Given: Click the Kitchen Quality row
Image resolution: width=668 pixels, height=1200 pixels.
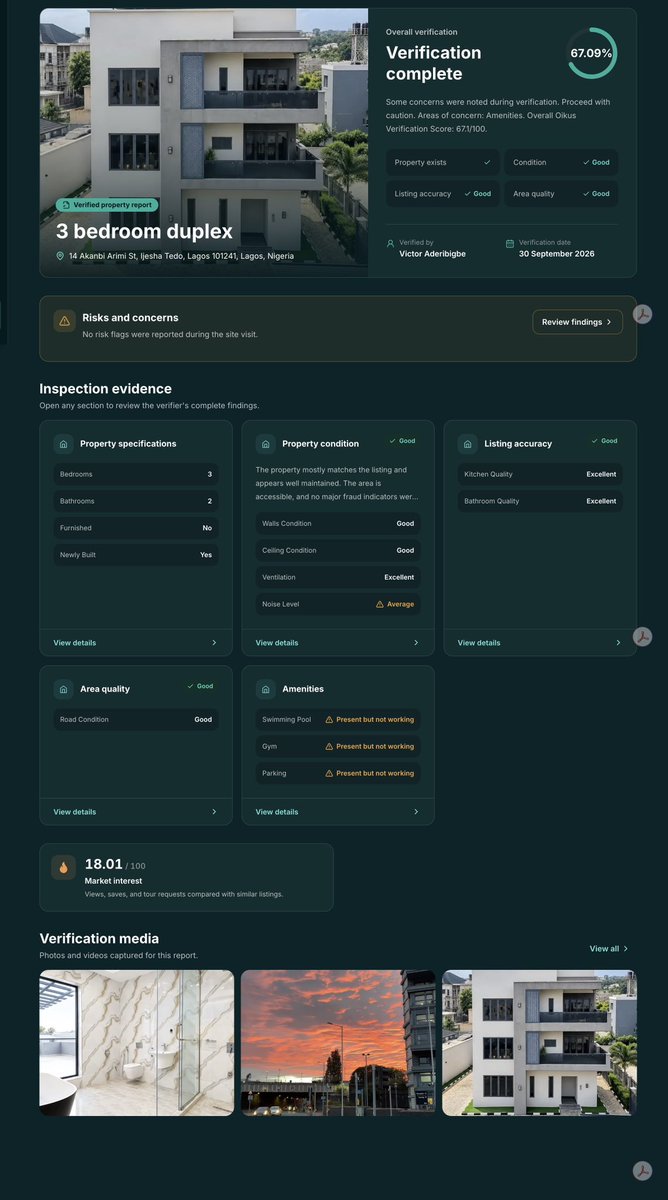Looking at the screenshot, I should pyautogui.click(x=540, y=474).
